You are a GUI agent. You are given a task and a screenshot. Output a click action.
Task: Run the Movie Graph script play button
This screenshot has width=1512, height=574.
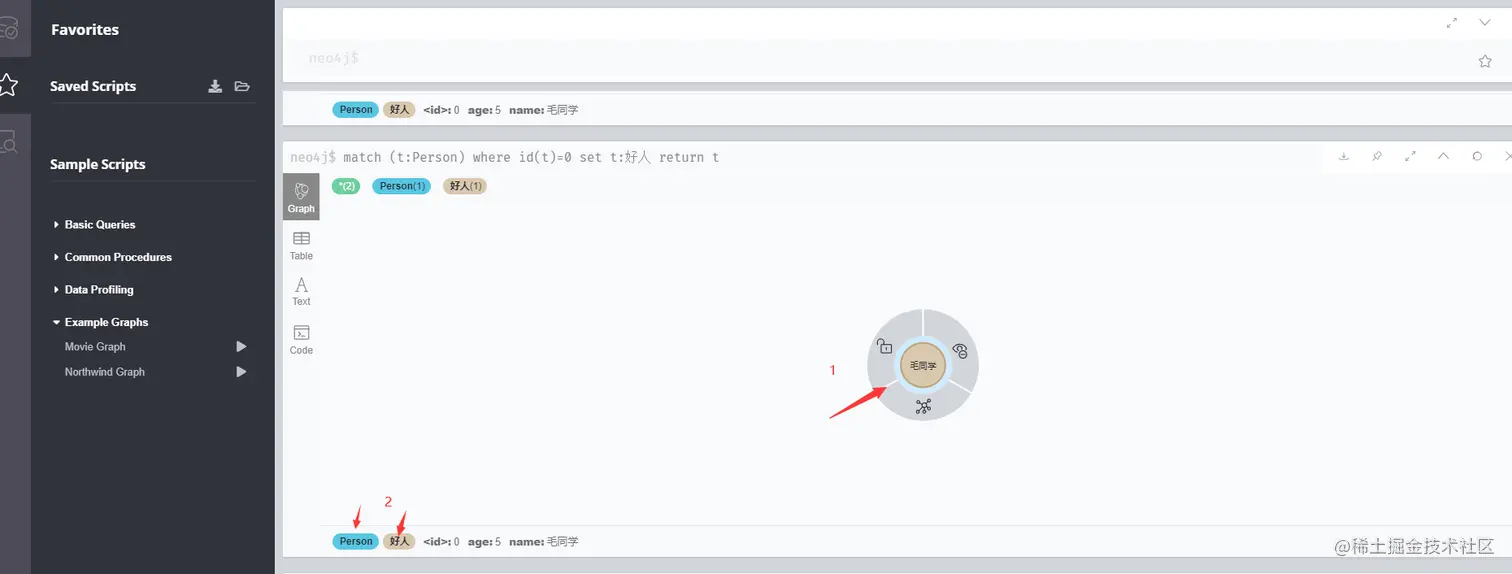pyautogui.click(x=241, y=347)
